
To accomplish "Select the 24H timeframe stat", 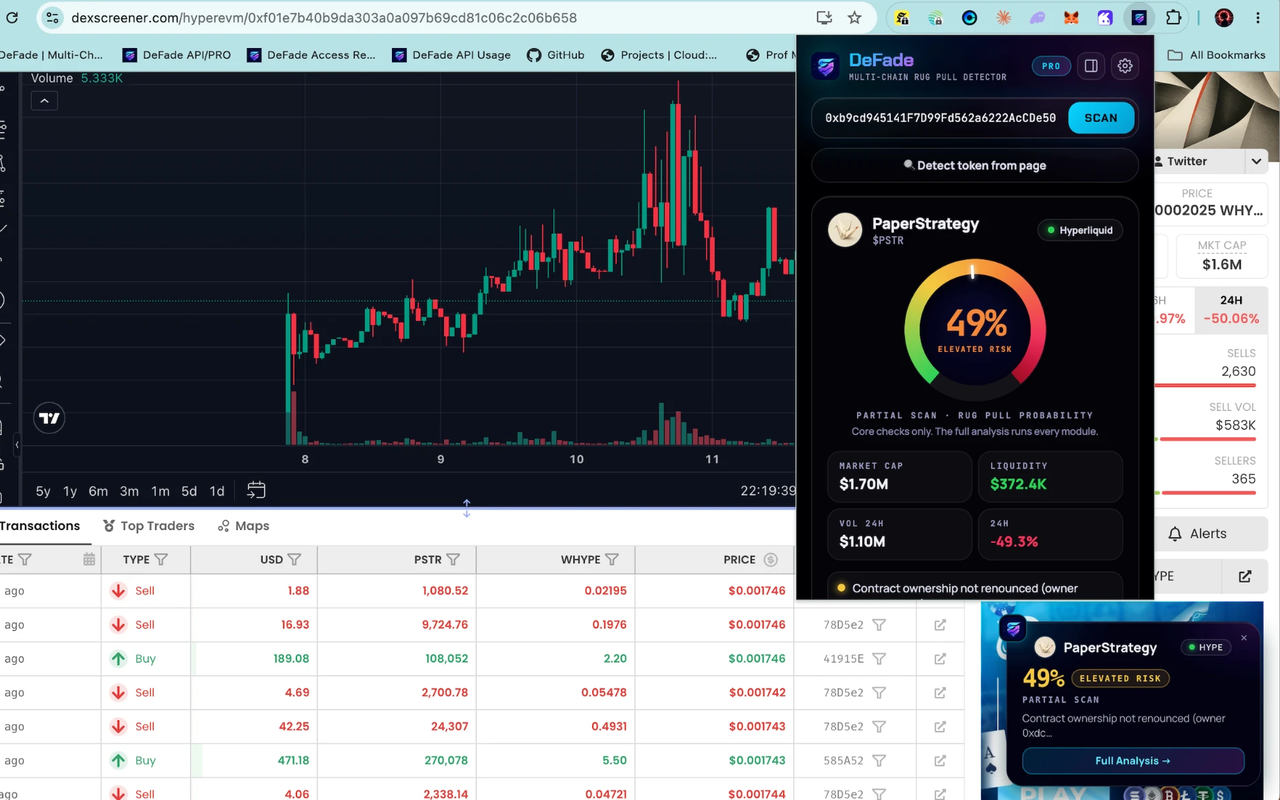I will pos(1231,309).
